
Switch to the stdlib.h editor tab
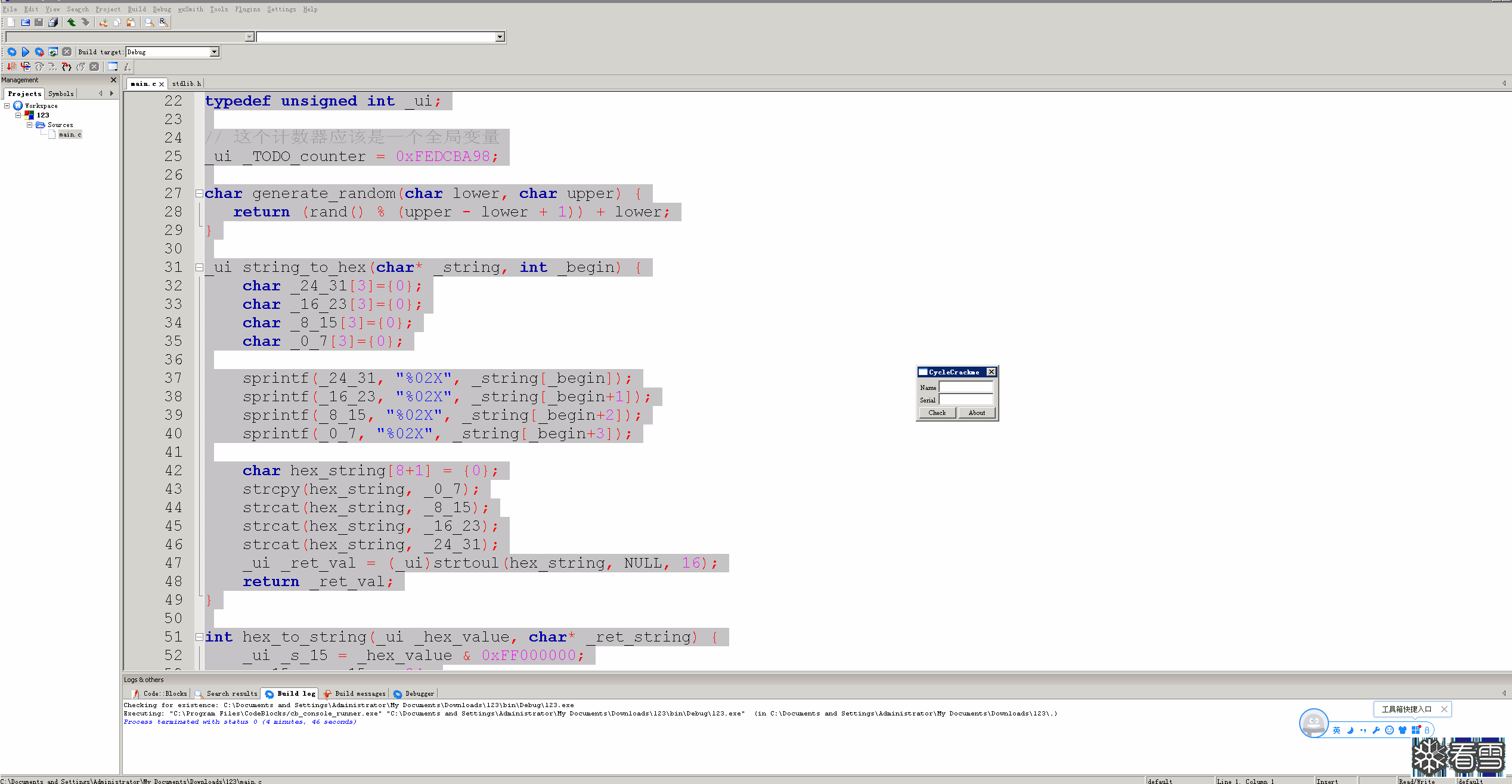point(186,83)
